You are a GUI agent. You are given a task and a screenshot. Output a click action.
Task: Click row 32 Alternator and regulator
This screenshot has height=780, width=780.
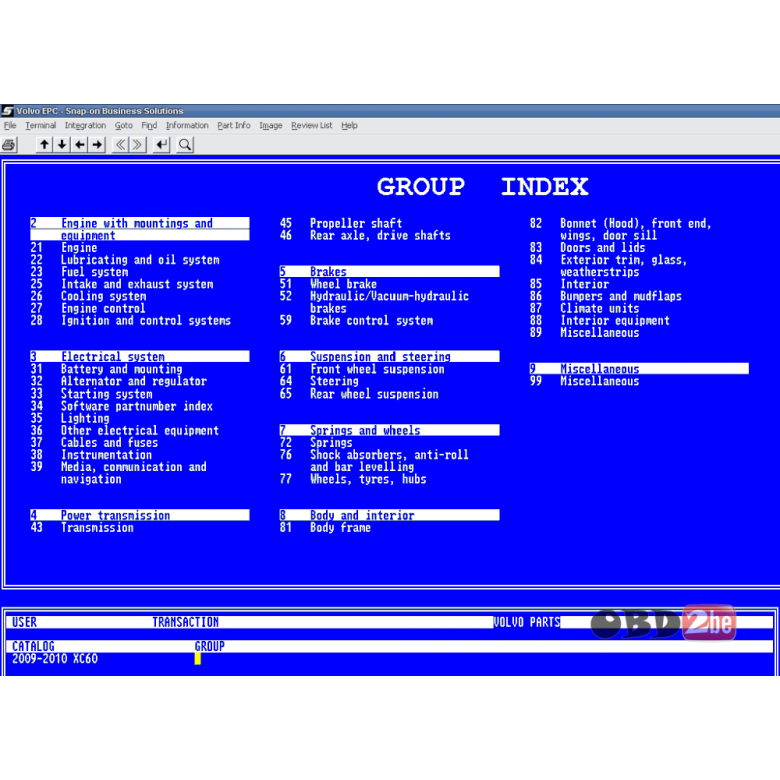click(x=118, y=381)
